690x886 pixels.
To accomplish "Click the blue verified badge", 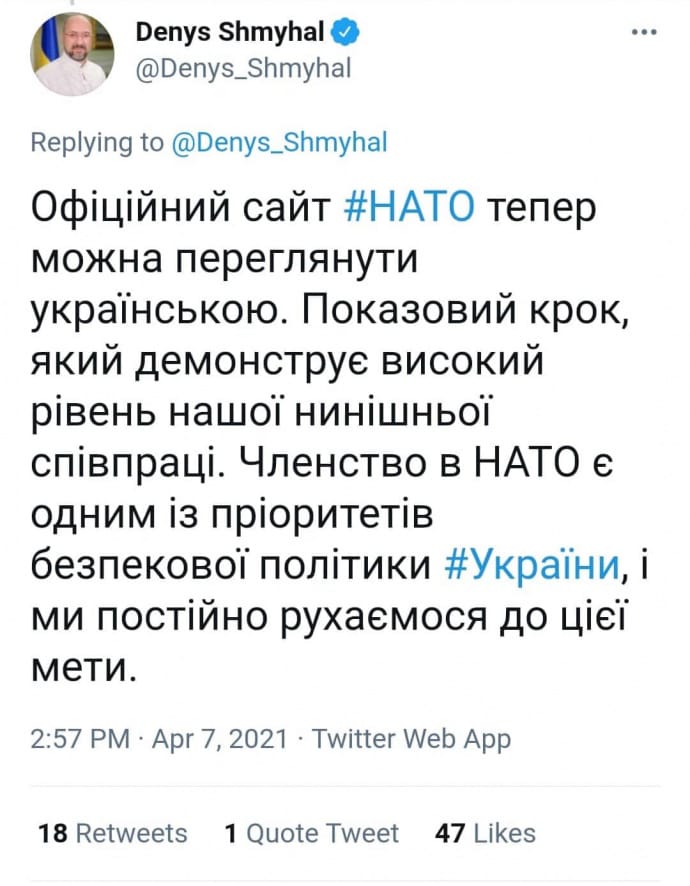I will 345,33.
